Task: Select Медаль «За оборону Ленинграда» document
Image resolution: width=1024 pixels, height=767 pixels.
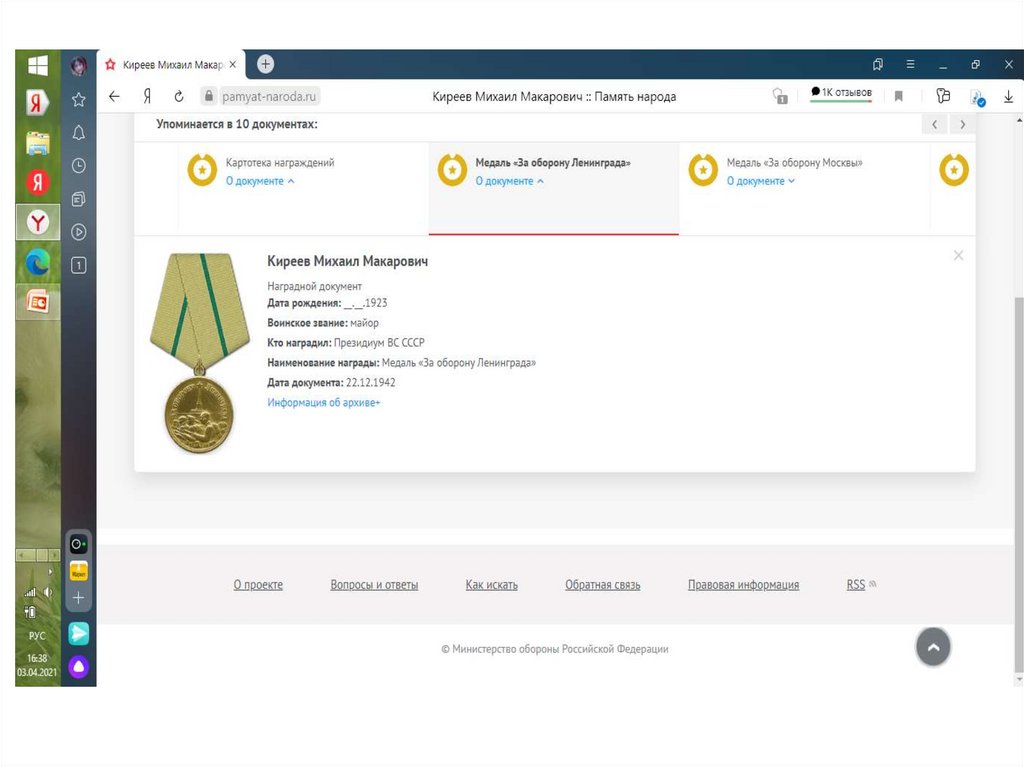Action: pos(553,163)
